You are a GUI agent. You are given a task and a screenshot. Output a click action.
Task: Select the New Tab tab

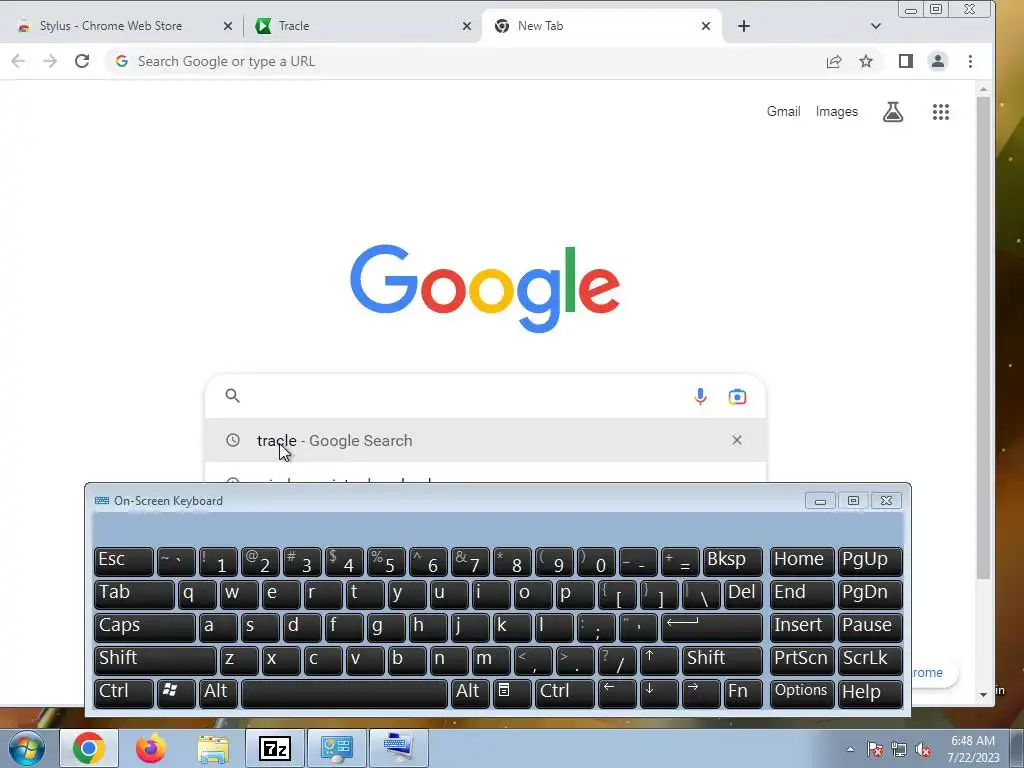(601, 26)
